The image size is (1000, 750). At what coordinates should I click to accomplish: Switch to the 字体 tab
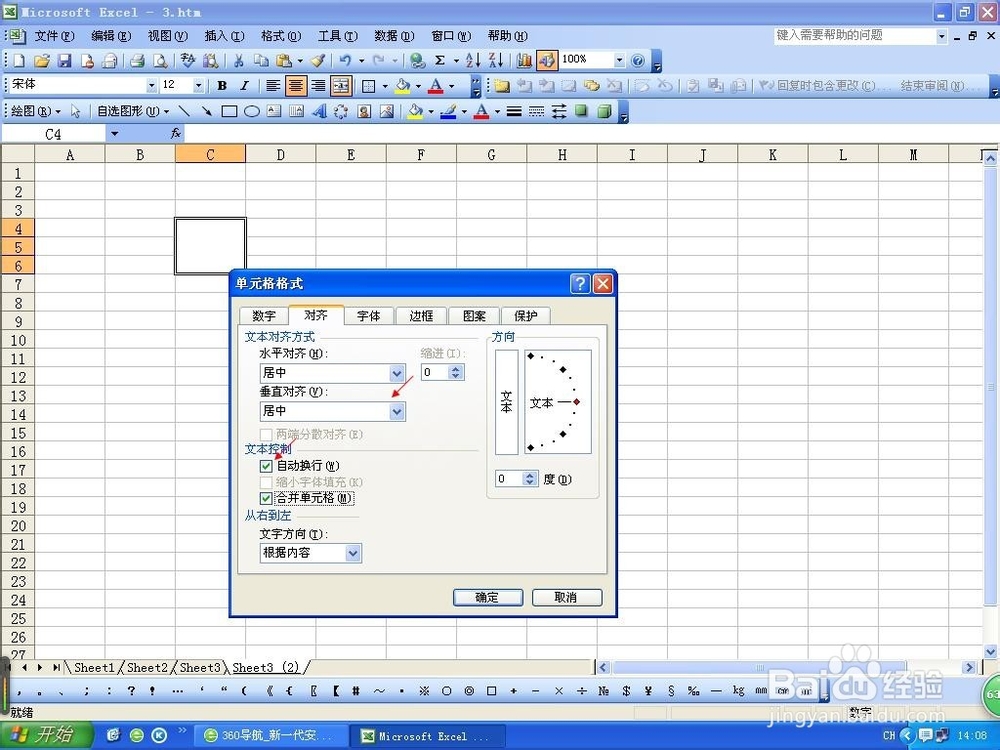(x=368, y=316)
